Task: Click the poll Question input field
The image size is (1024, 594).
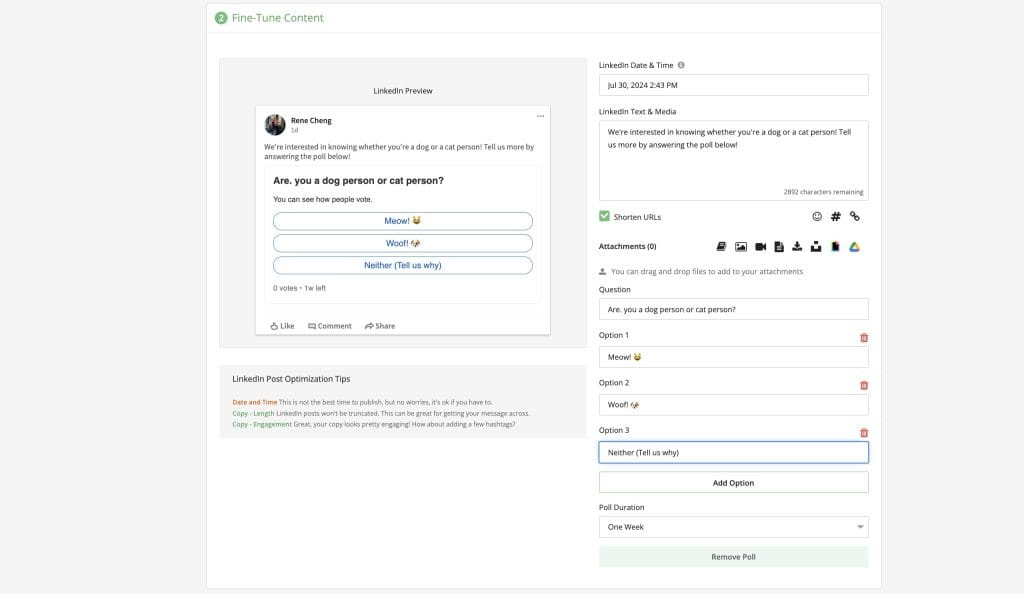Action: coord(733,309)
